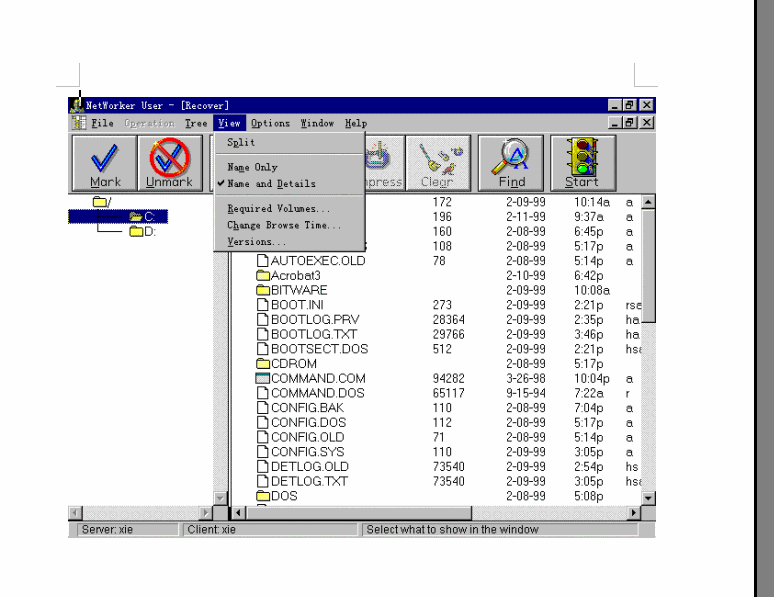Click the NetWorker document icon in menu bar
The height and width of the screenshot is (597, 774).
click(x=79, y=123)
